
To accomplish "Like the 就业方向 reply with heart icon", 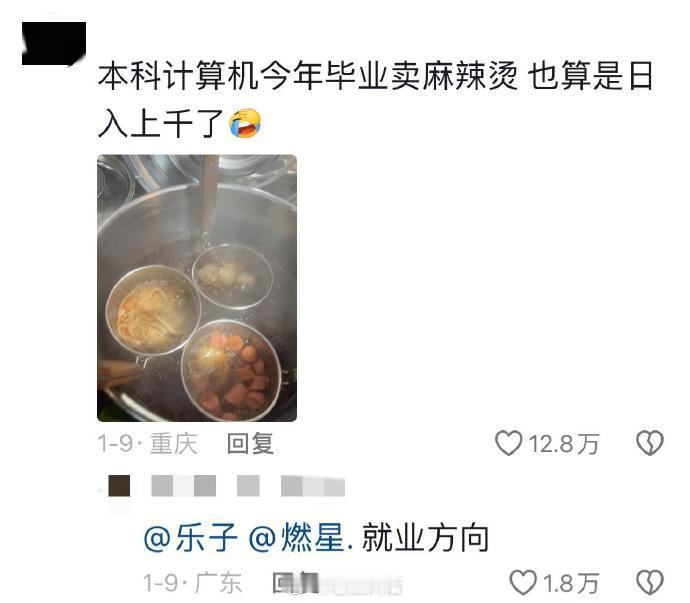I will pos(523,582).
